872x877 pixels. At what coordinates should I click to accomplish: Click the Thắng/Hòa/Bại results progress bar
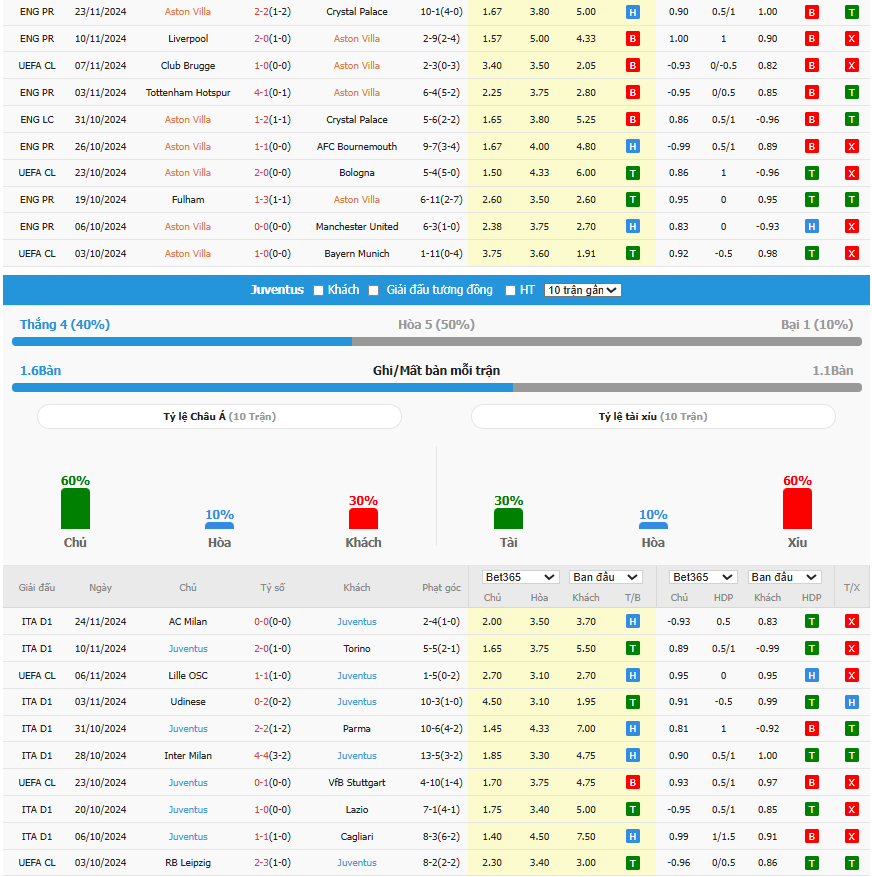436,341
